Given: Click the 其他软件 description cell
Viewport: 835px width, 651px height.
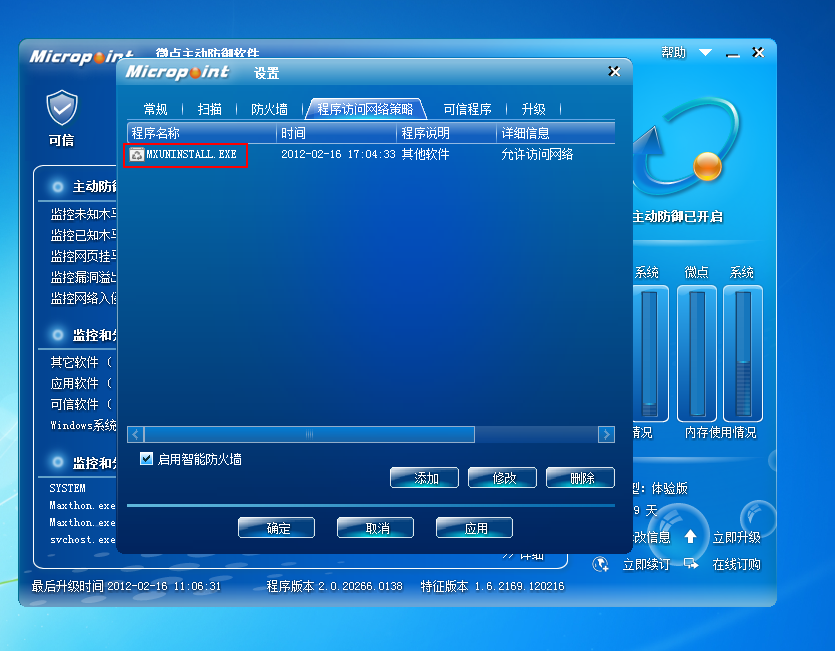Looking at the screenshot, I should [425, 154].
